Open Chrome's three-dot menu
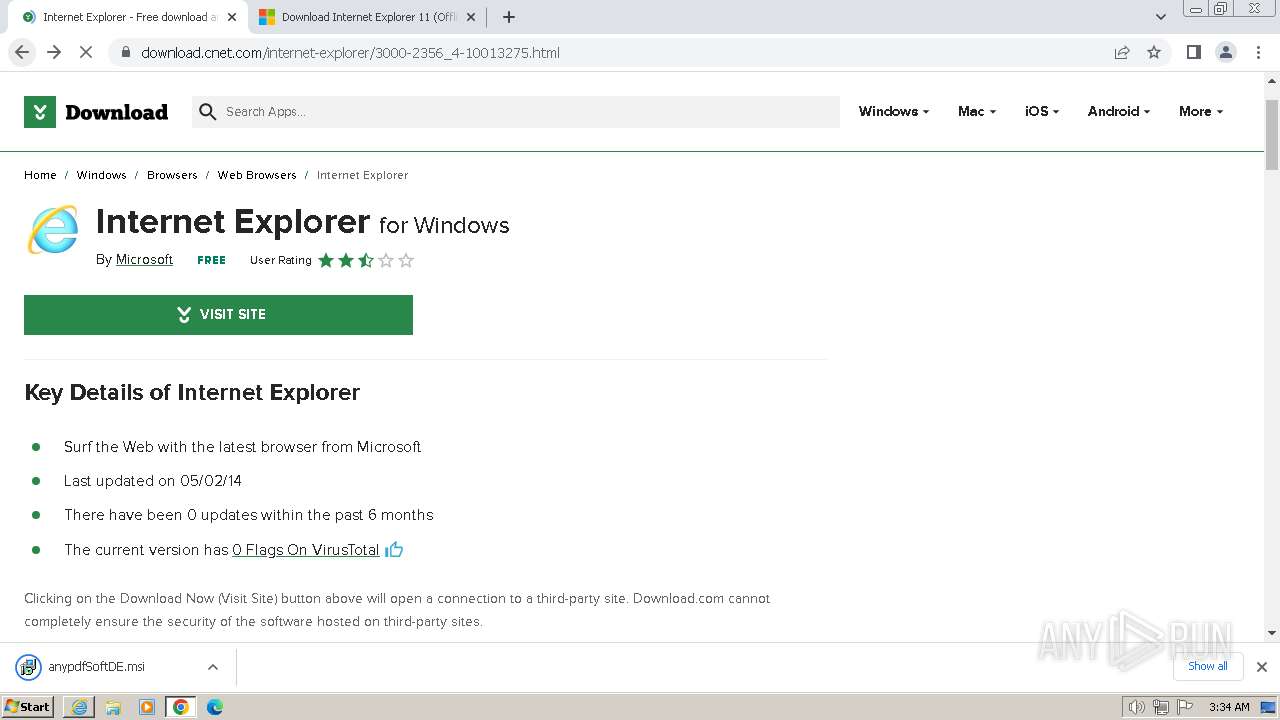The image size is (1280, 720). (x=1259, y=52)
